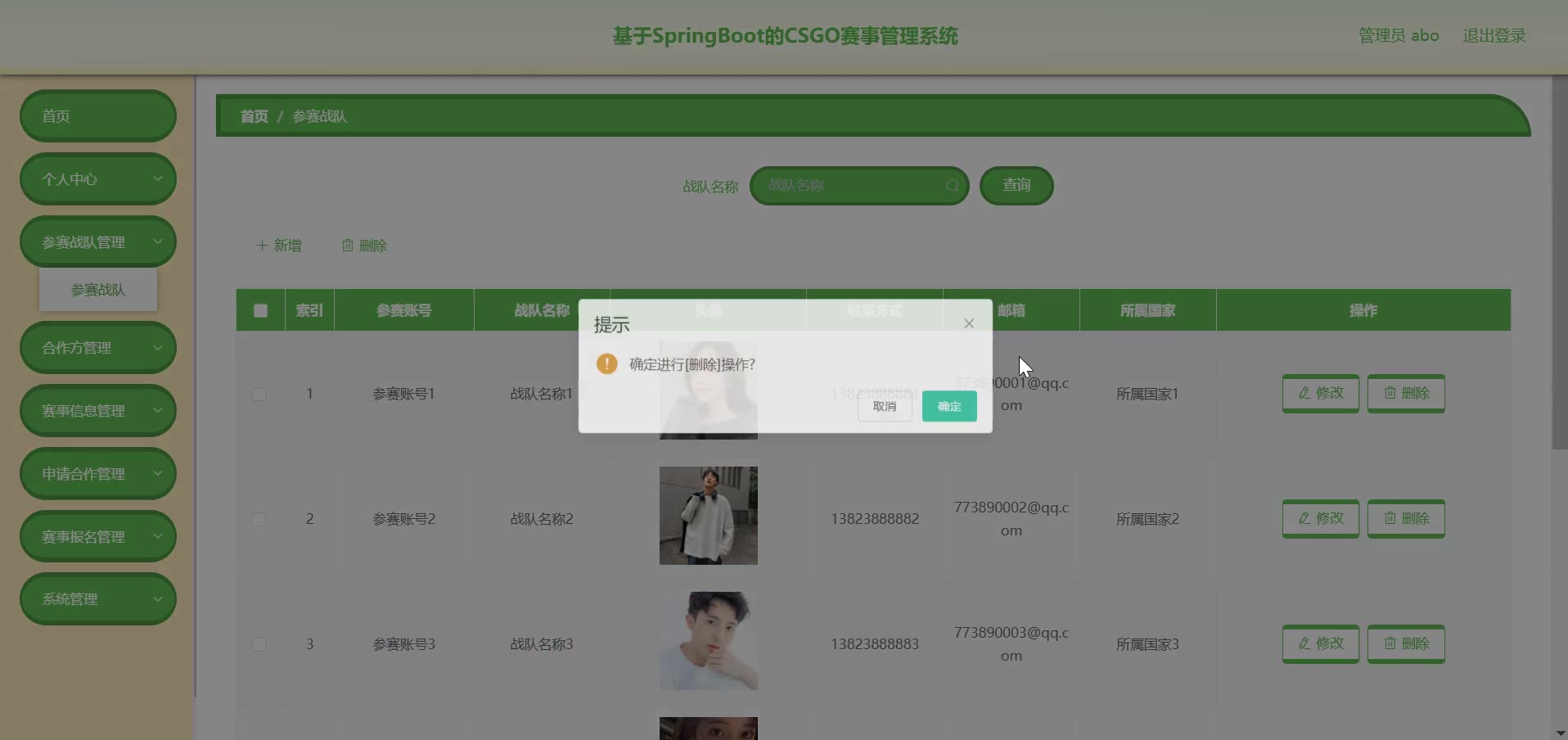Click the email 773890002@qq.com
This screenshot has width=1568, height=740.
point(1012,519)
